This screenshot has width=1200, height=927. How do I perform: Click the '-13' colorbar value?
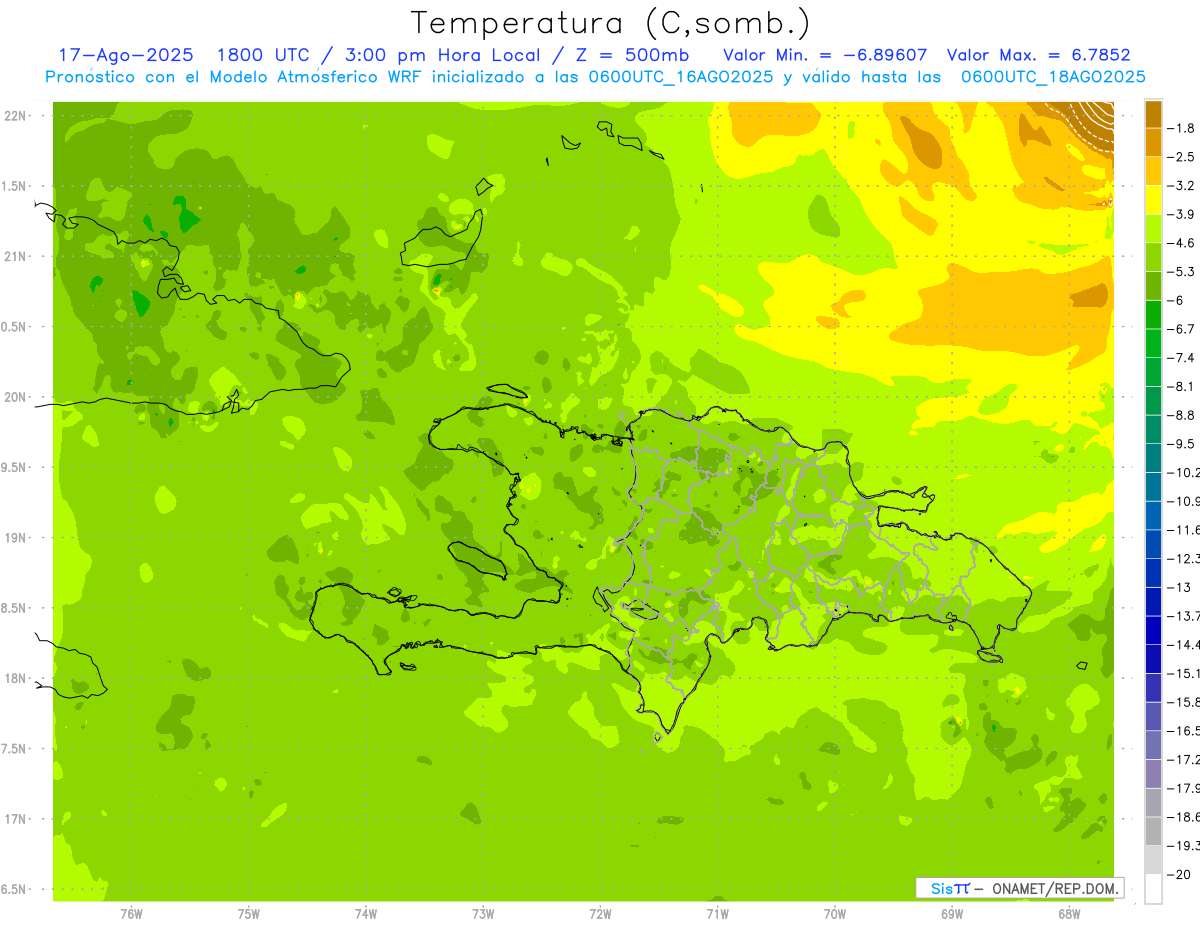[x=1180, y=587]
